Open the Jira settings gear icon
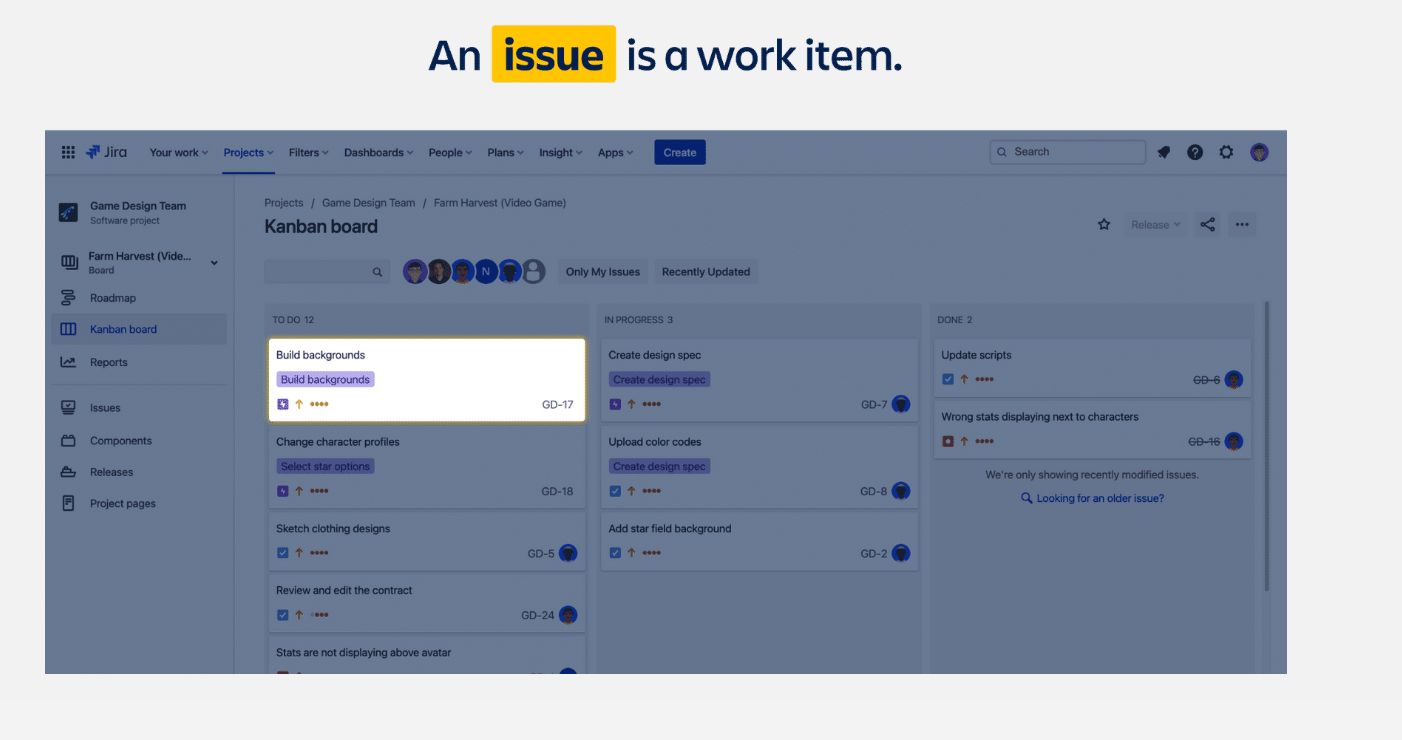The width and height of the screenshot is (1402, 740). pyautogui.click(x=1226, y=151)
